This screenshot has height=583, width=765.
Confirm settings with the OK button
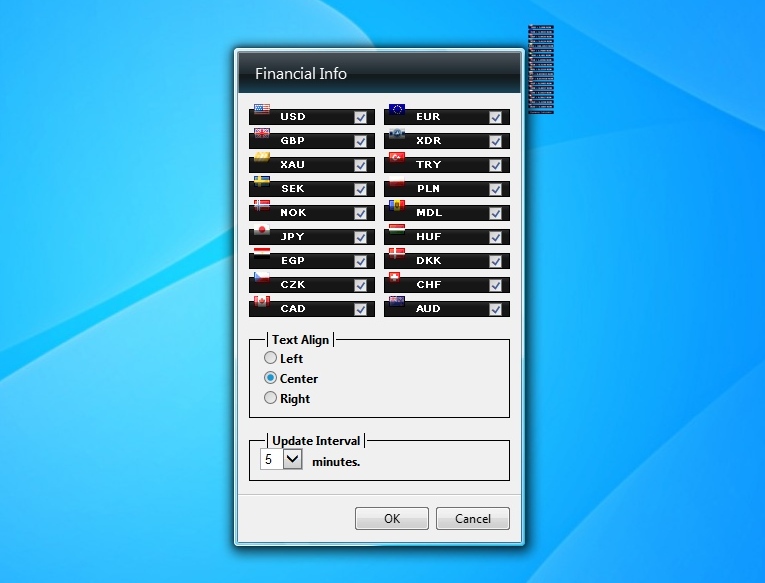point(392,518)
